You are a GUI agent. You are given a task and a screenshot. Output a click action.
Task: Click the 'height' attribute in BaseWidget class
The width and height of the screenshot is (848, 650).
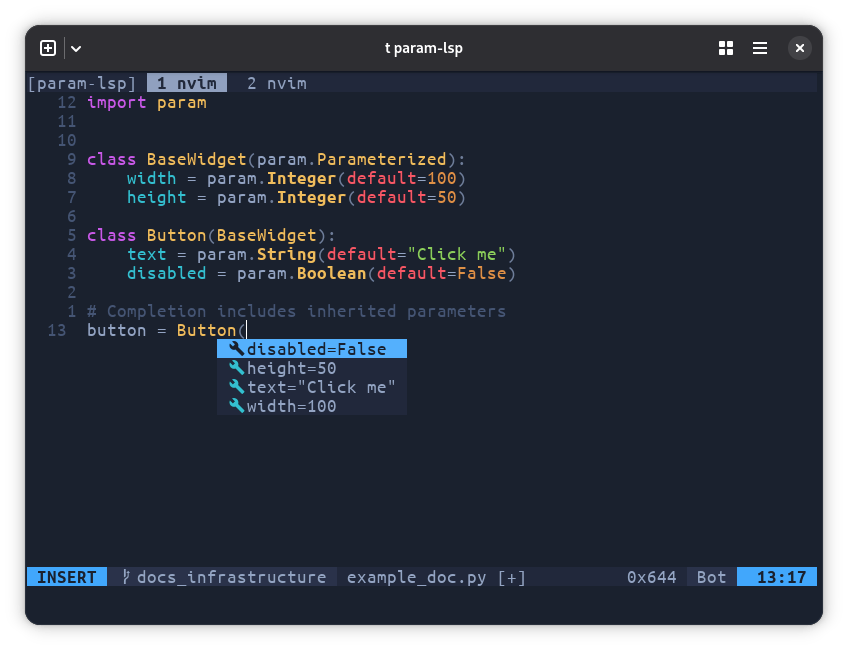coord(156,197)
